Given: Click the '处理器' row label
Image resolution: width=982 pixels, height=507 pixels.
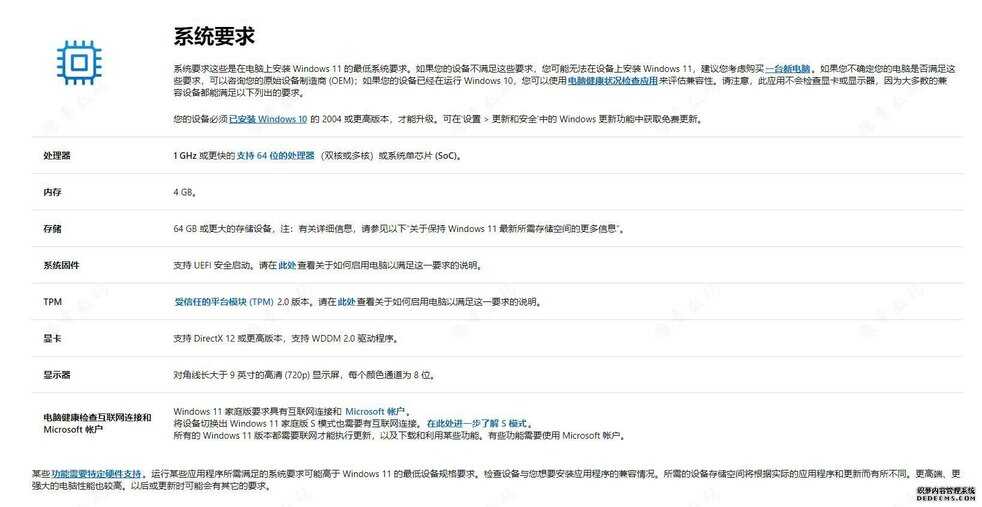Looking at the screenshot, I should point(56,156).
